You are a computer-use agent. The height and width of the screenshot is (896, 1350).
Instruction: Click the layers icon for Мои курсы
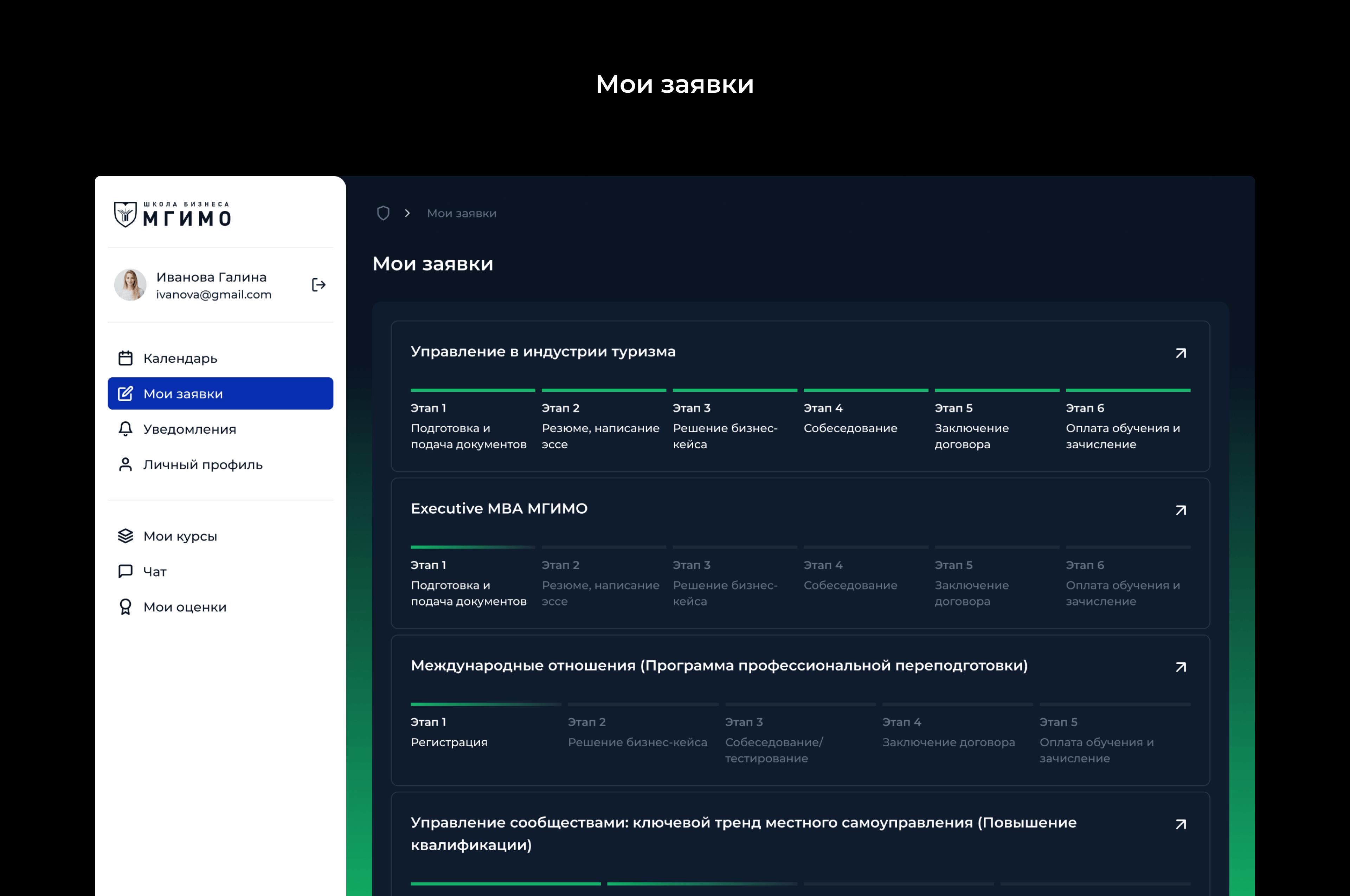coord(125,536)
